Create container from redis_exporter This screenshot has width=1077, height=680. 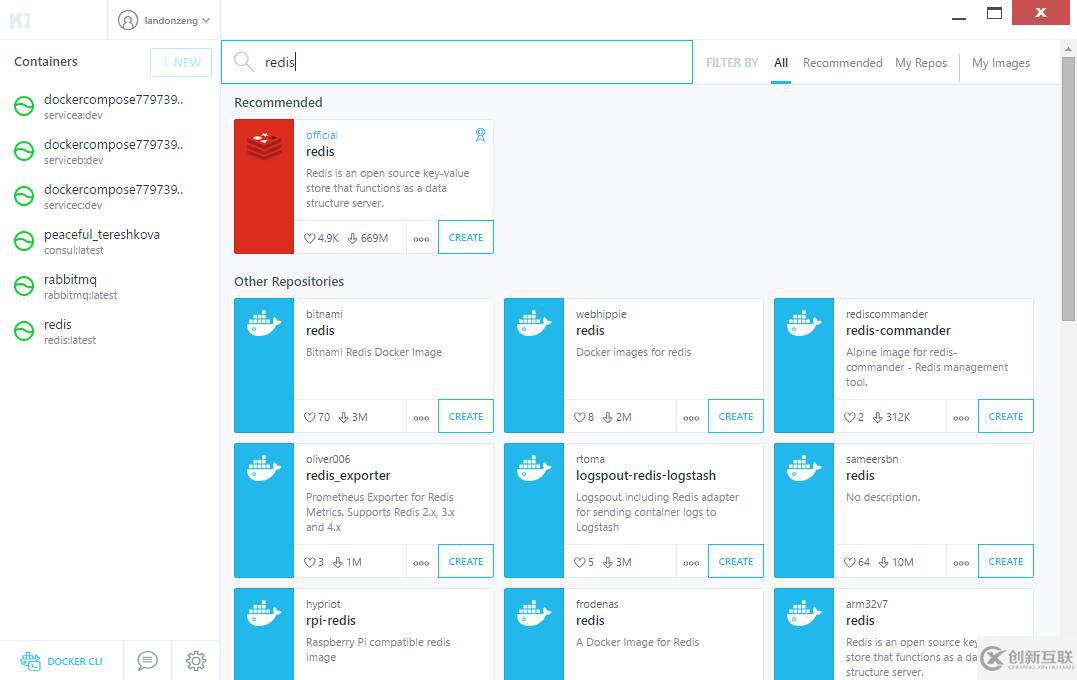466,561
